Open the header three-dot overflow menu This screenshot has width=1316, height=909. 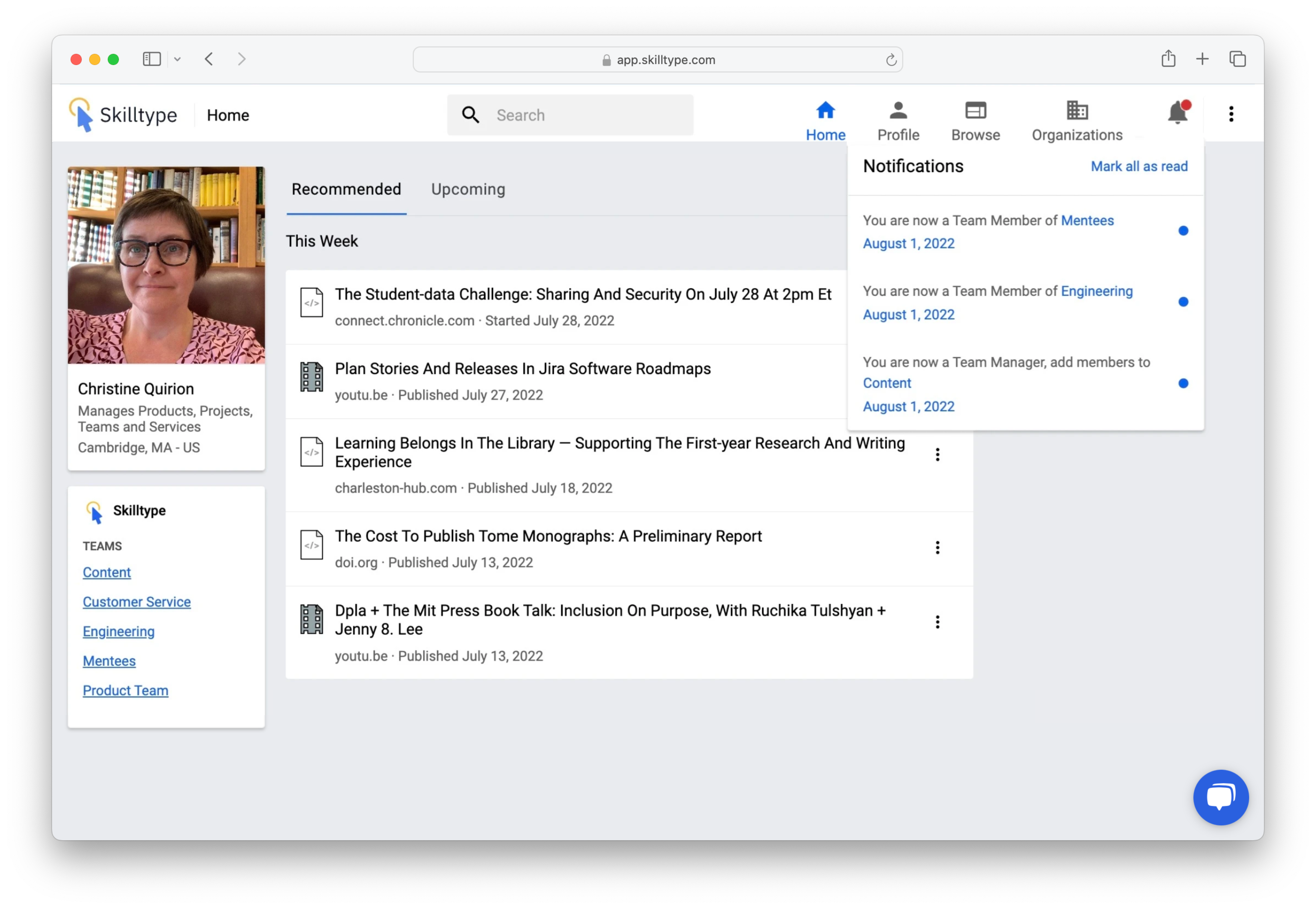point(1231,114)
